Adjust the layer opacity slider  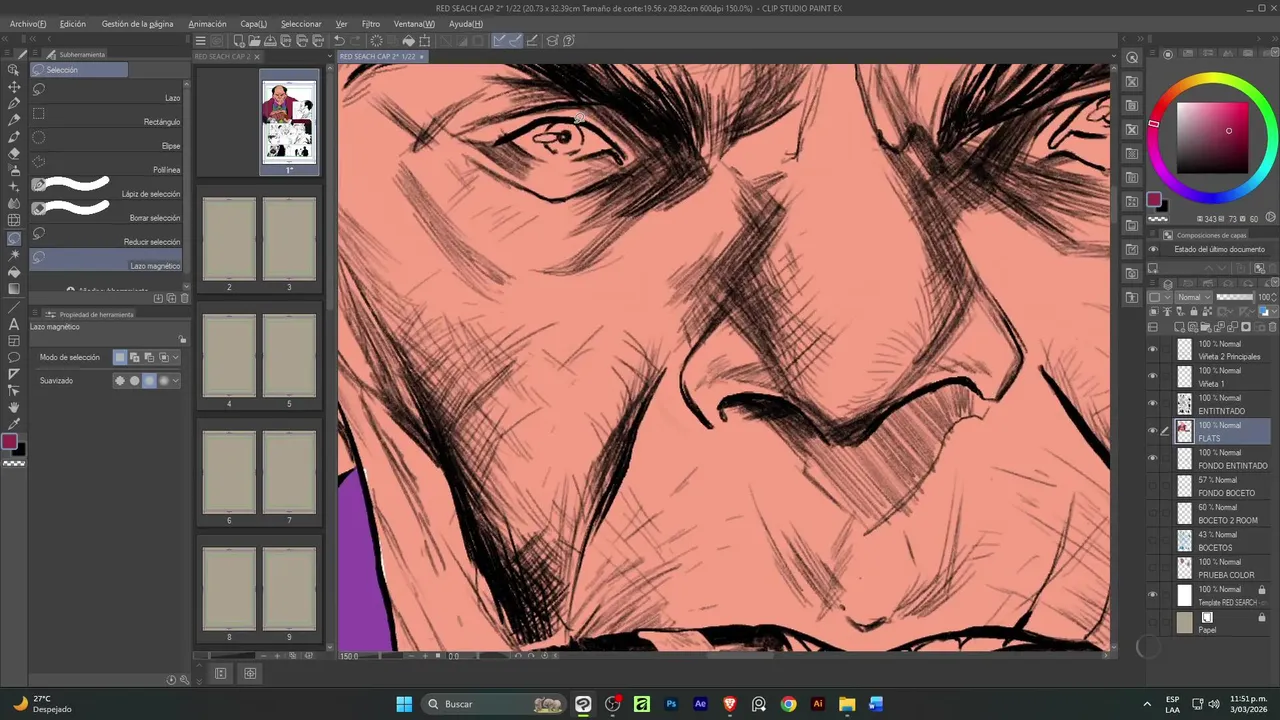click(x=1234, y=297)
